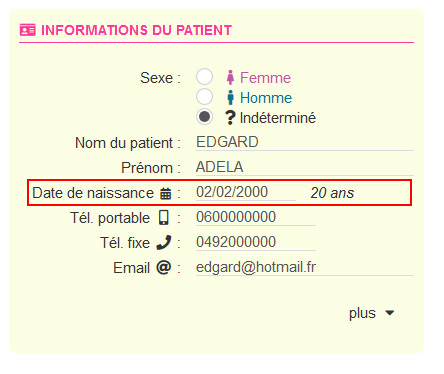Click the birth date field 02/02/2000
Image resolution: width=444 pixels, height=374 pixels.
pos(246,192)
